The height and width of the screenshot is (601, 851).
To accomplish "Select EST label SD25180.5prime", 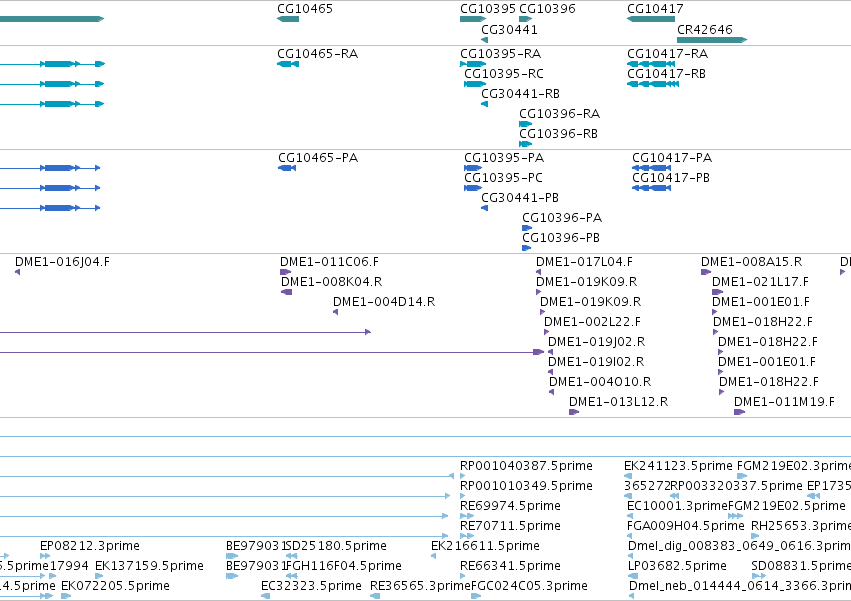I will (336, 546).
